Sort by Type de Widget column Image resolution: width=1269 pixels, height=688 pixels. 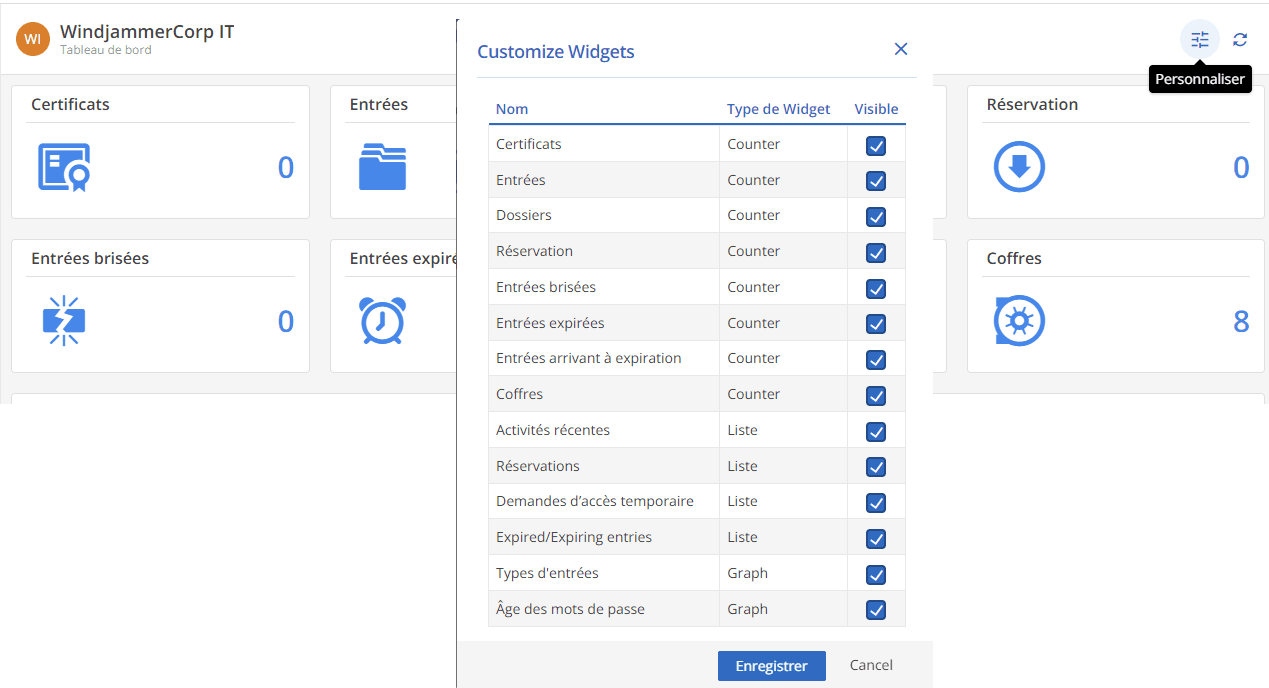pos(778,109)
